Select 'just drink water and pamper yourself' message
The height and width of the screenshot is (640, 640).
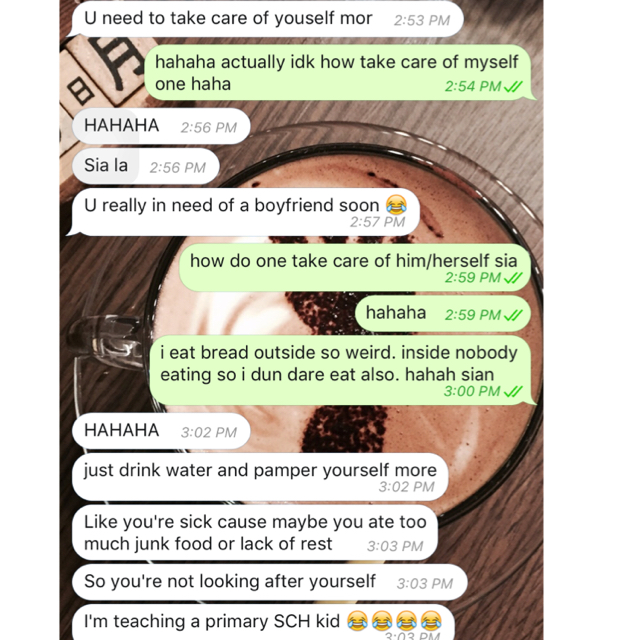click(x=260, y=477)
